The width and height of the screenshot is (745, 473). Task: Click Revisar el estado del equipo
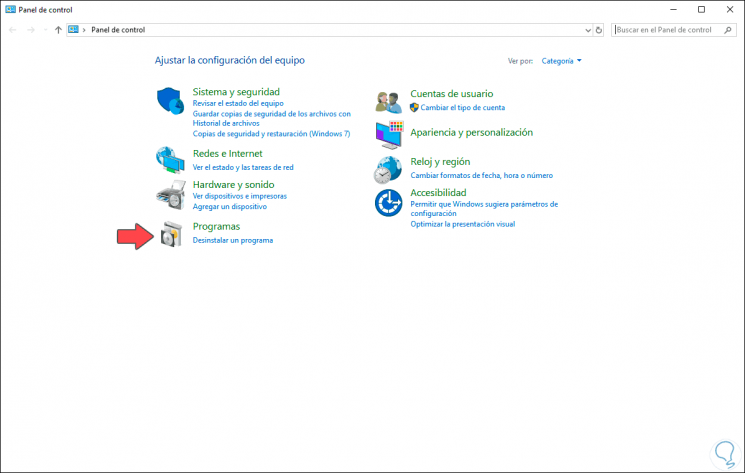pos(238,103)
